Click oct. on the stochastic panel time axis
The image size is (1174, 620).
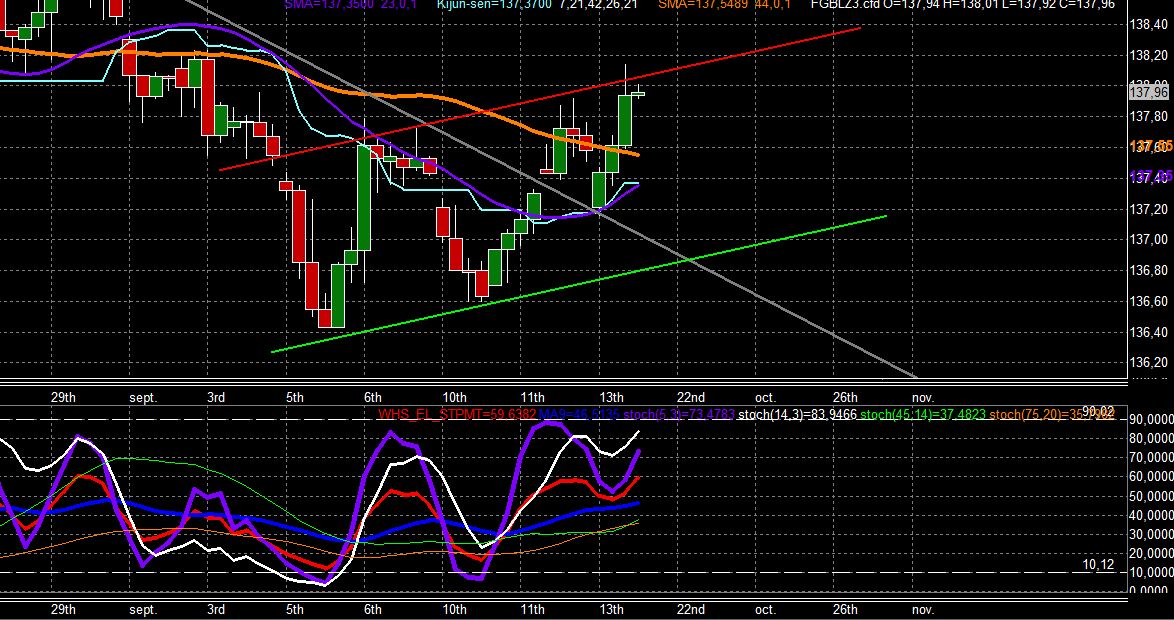tap(765, 609)
